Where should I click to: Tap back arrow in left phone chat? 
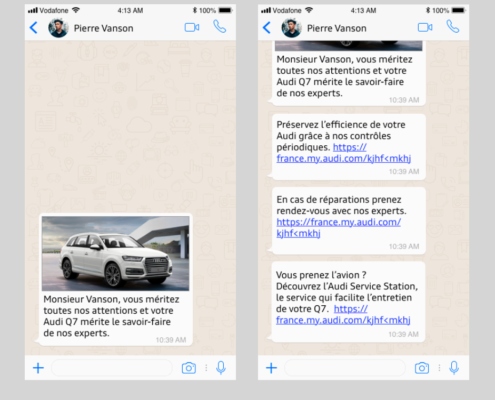tap(34, 28)
